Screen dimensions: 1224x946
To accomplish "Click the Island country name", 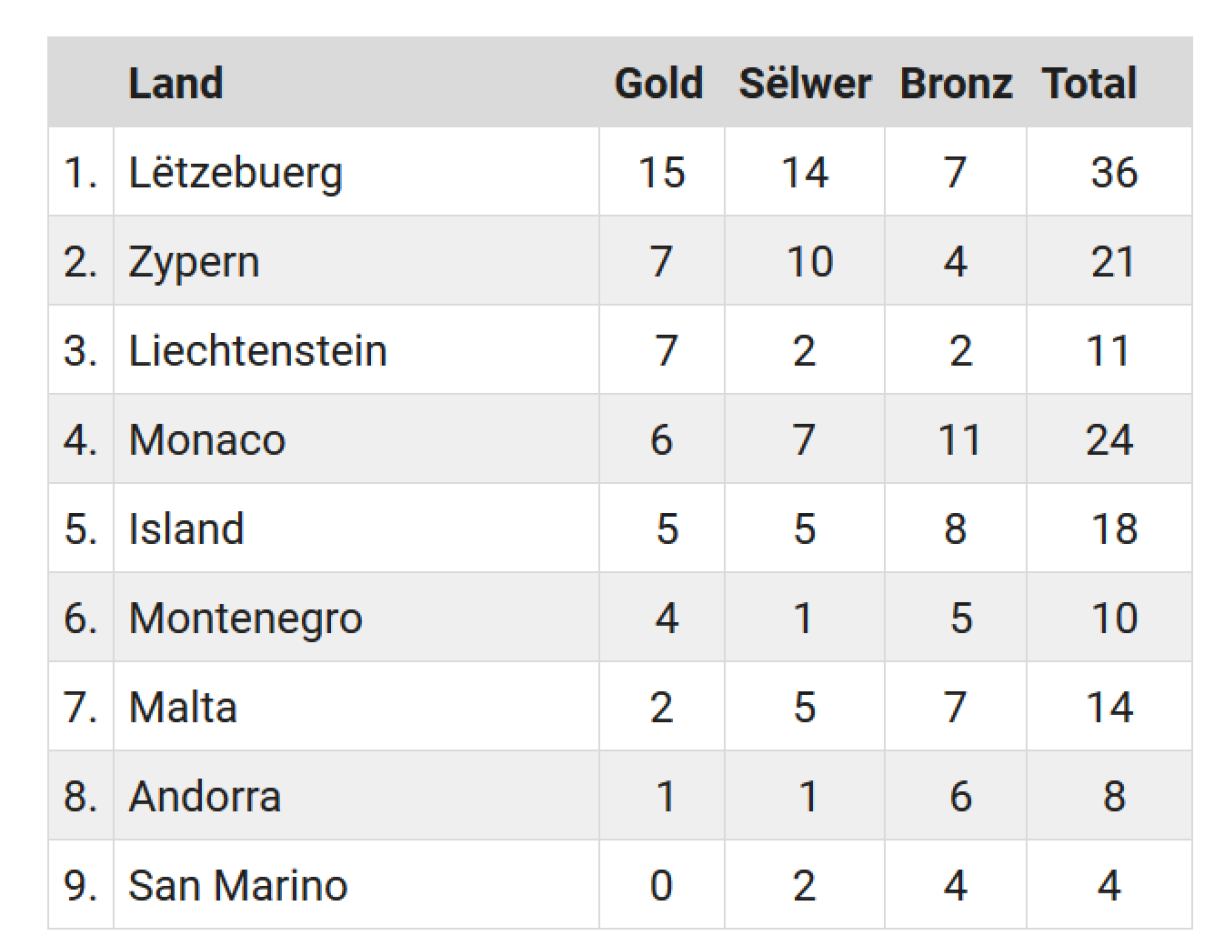I will click(186, 529).
